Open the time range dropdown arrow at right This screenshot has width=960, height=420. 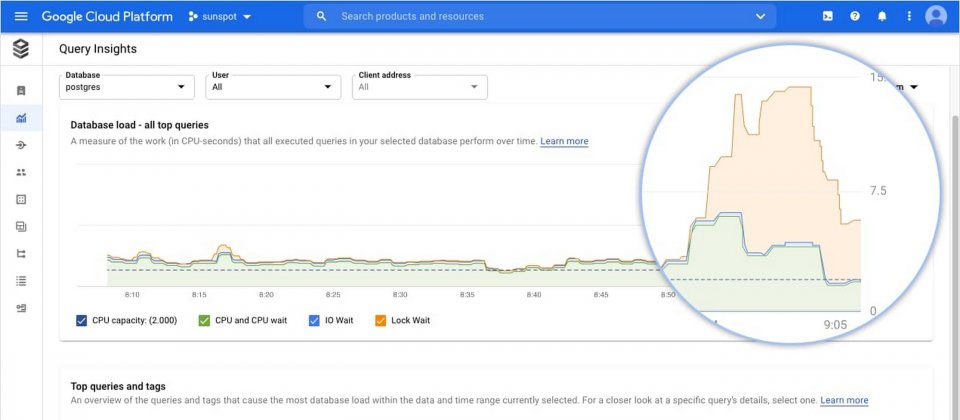pyautogui.click(x=914, y=87)
